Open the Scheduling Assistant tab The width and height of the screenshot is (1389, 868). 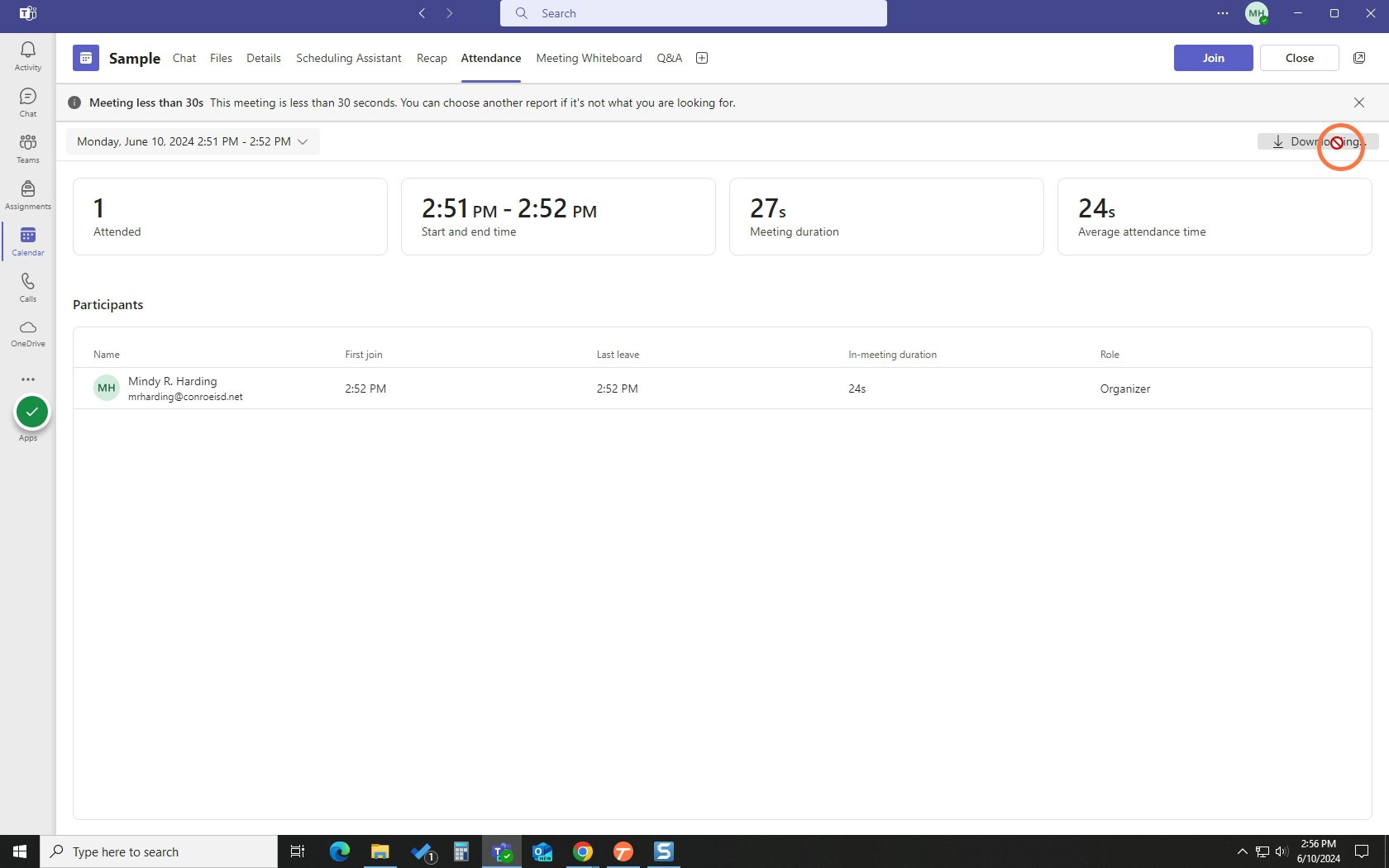click(349, 58)
